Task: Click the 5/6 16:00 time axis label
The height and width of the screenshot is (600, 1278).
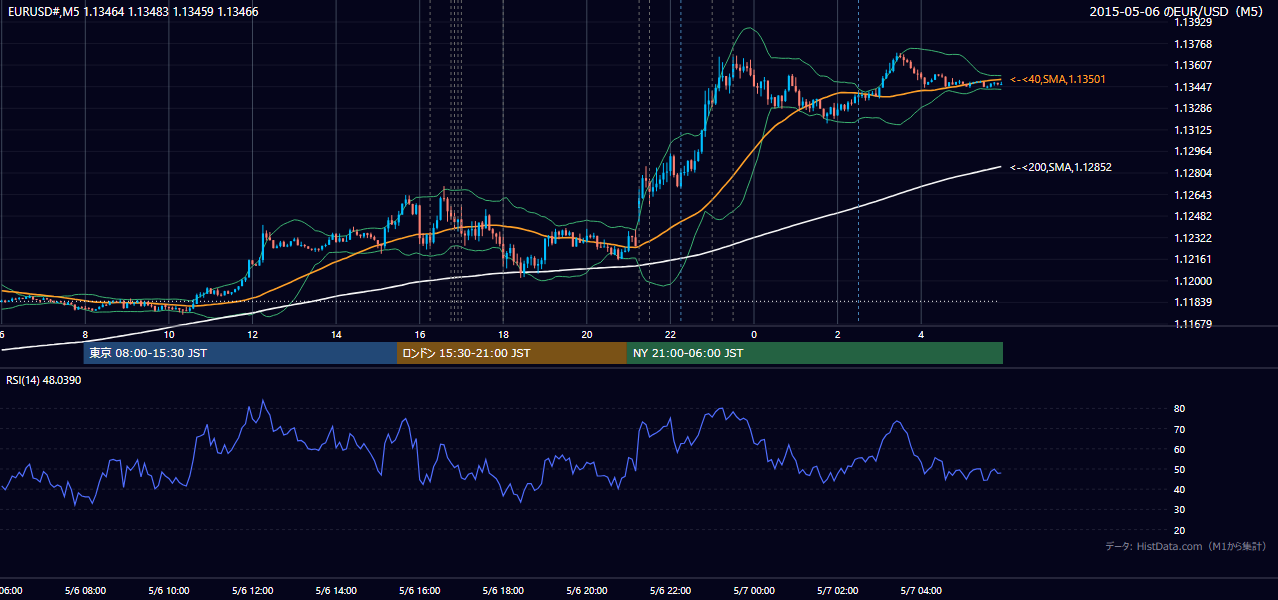Action: pyautogui.click(x=420, y=591)
